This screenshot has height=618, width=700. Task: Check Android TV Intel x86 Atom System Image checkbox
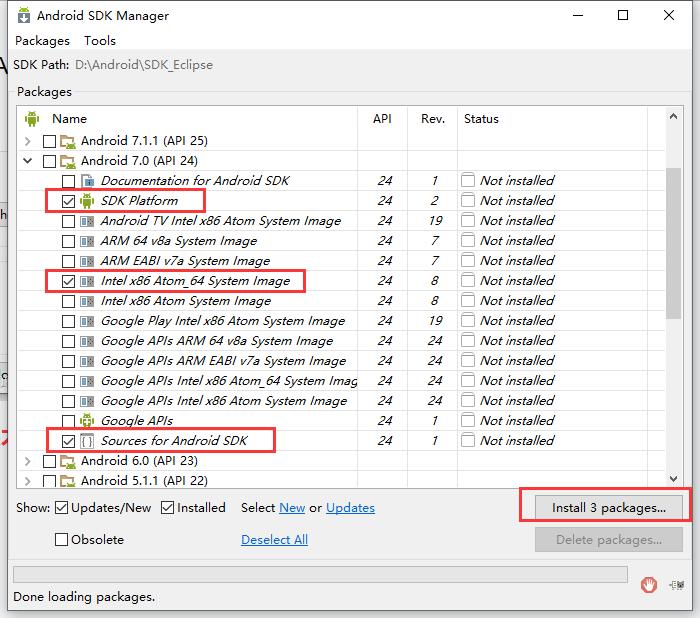tap(68, 221)
